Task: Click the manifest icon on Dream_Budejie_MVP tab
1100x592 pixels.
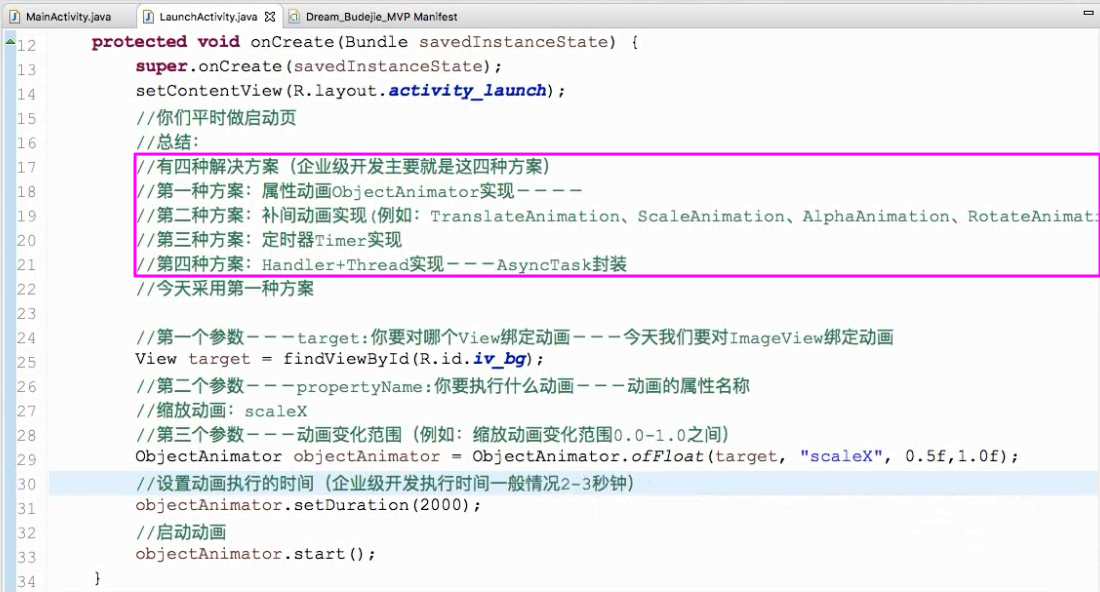Action: pyautogui.click(x=294, y=17)
